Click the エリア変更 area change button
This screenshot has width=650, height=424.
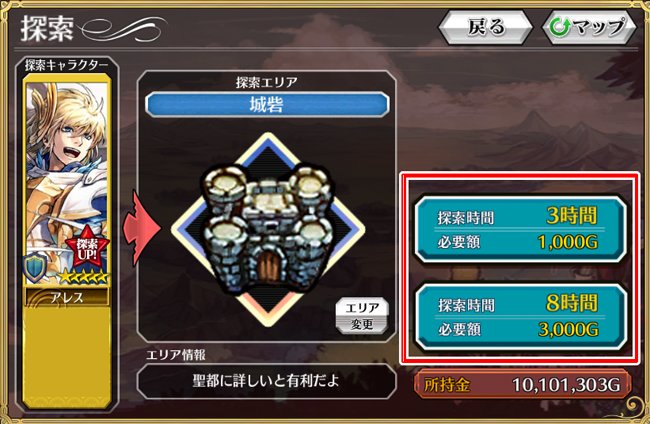tap(362, 315)
